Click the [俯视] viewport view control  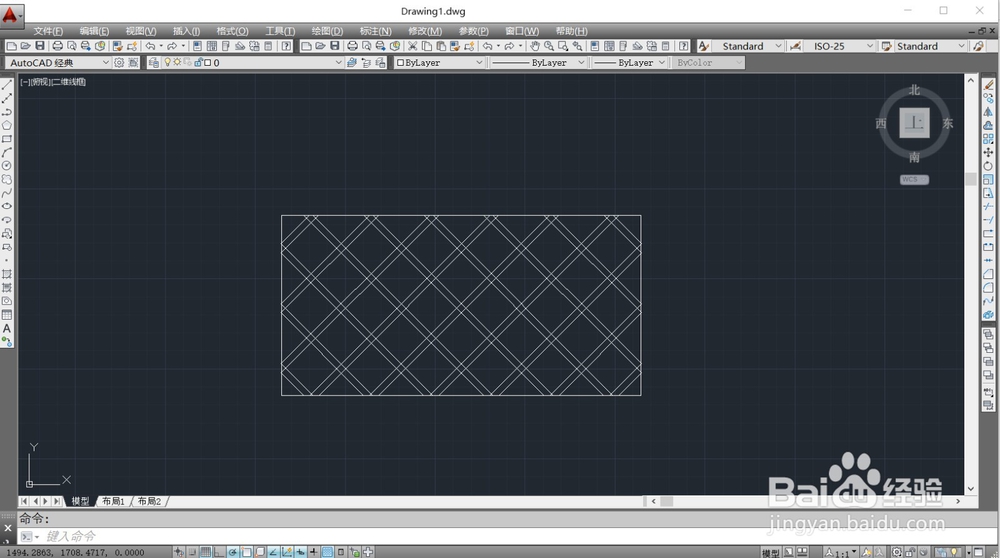[41, 82]
